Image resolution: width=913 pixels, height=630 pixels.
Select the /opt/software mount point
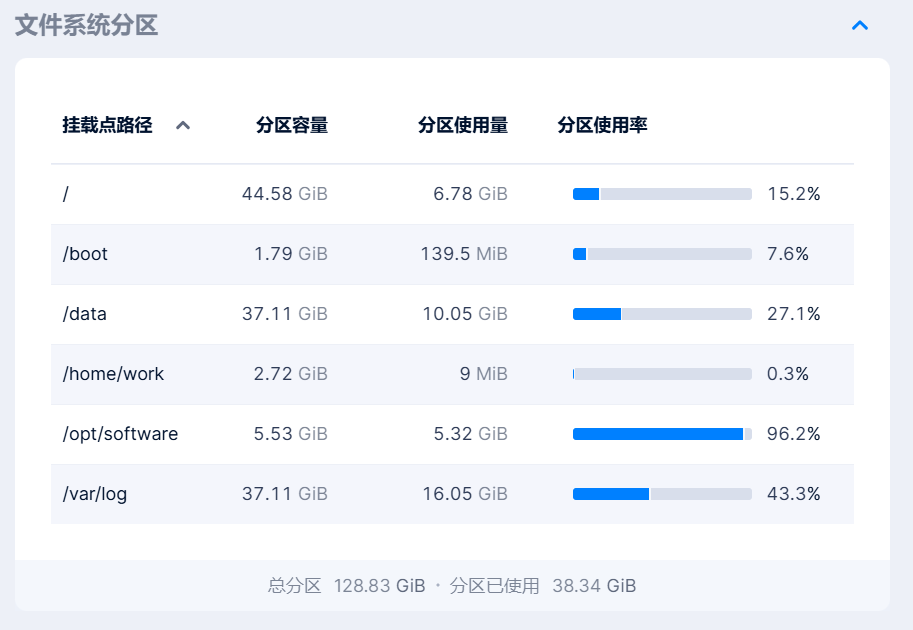(120, 434)
